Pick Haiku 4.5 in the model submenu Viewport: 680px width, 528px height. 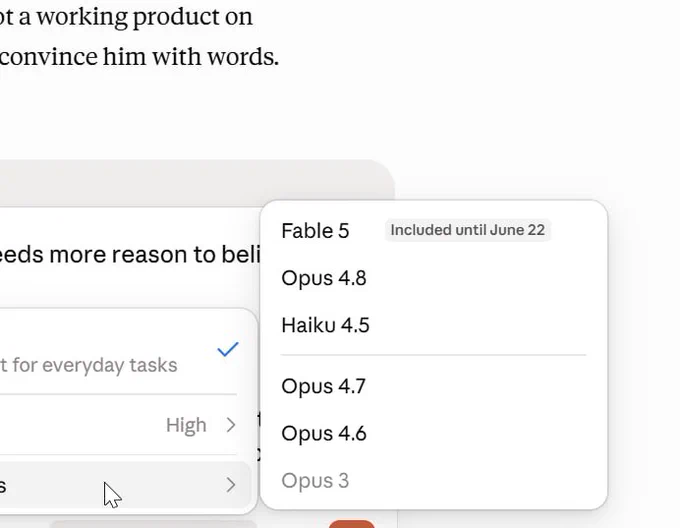click(x=325, y=325)
